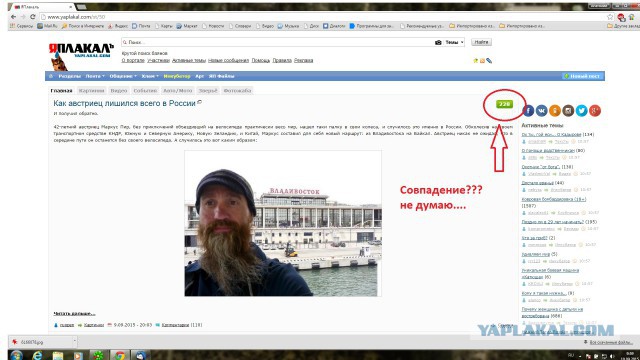The image size is (640, 360).
Task: Expand the Хлам dropdown menu
Action: pyautogui.click(x=150, y=76)
